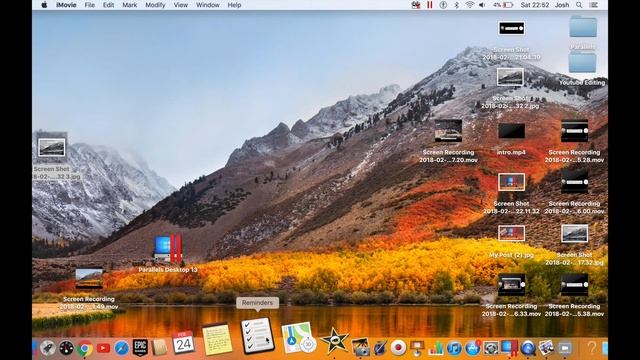The height and width of the screenshot is (360, 640).
Task: Open the black gauge Dashboard icon in Dock
Action: pyautogui.click(x=66, y=348)
